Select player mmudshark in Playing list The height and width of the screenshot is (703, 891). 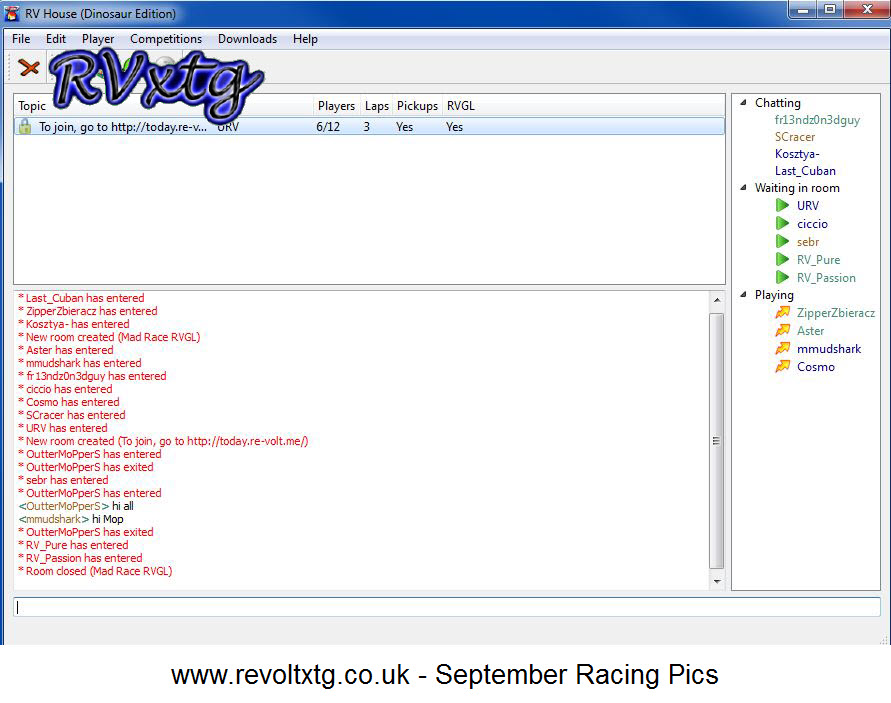point(828,349)
